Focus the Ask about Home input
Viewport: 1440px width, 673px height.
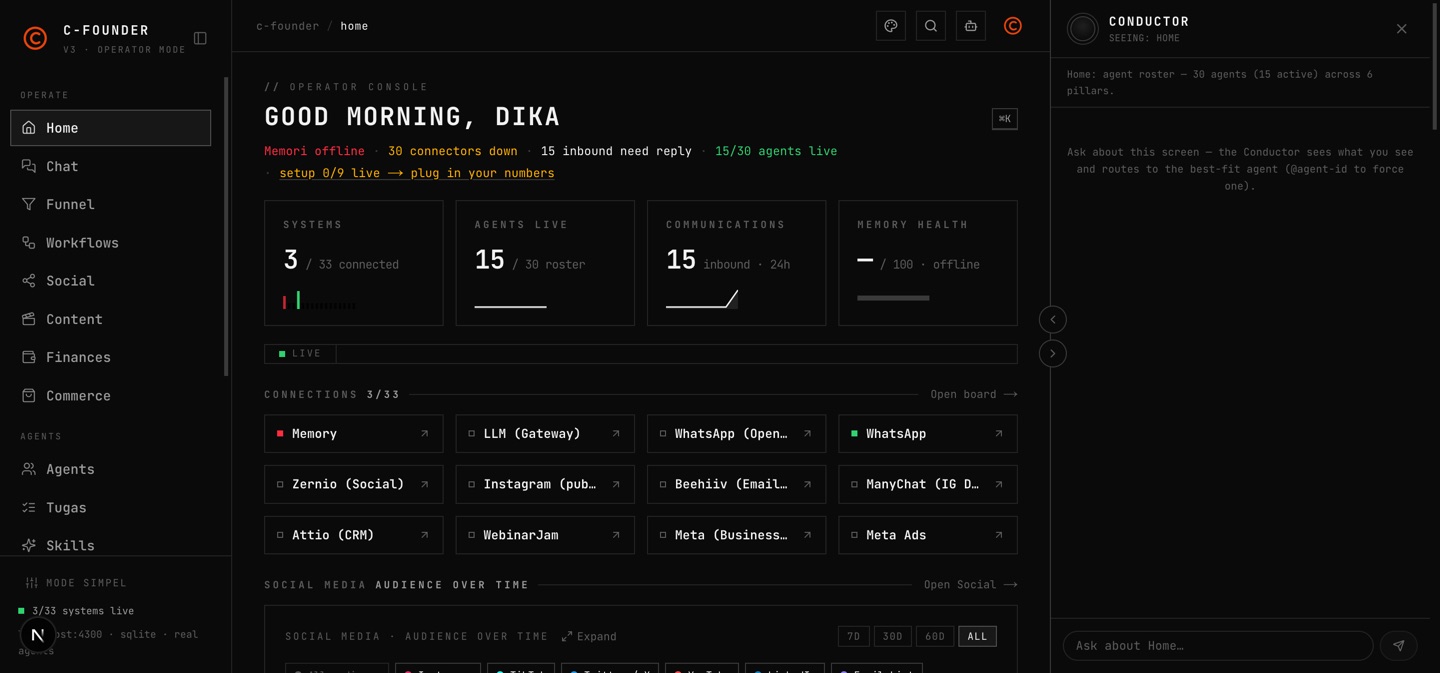[1218, 646]
